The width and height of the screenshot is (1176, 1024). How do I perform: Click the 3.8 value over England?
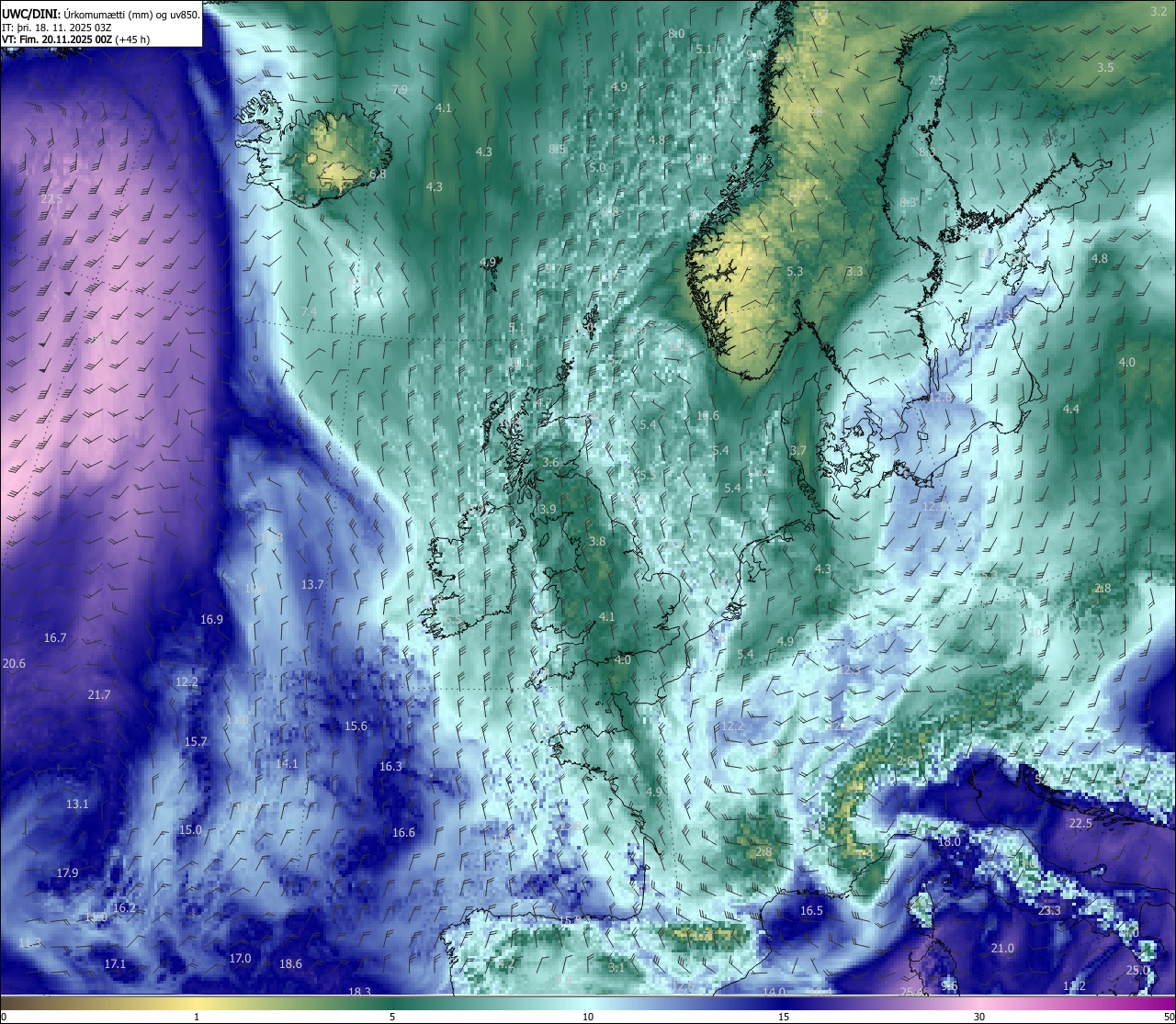597,542
